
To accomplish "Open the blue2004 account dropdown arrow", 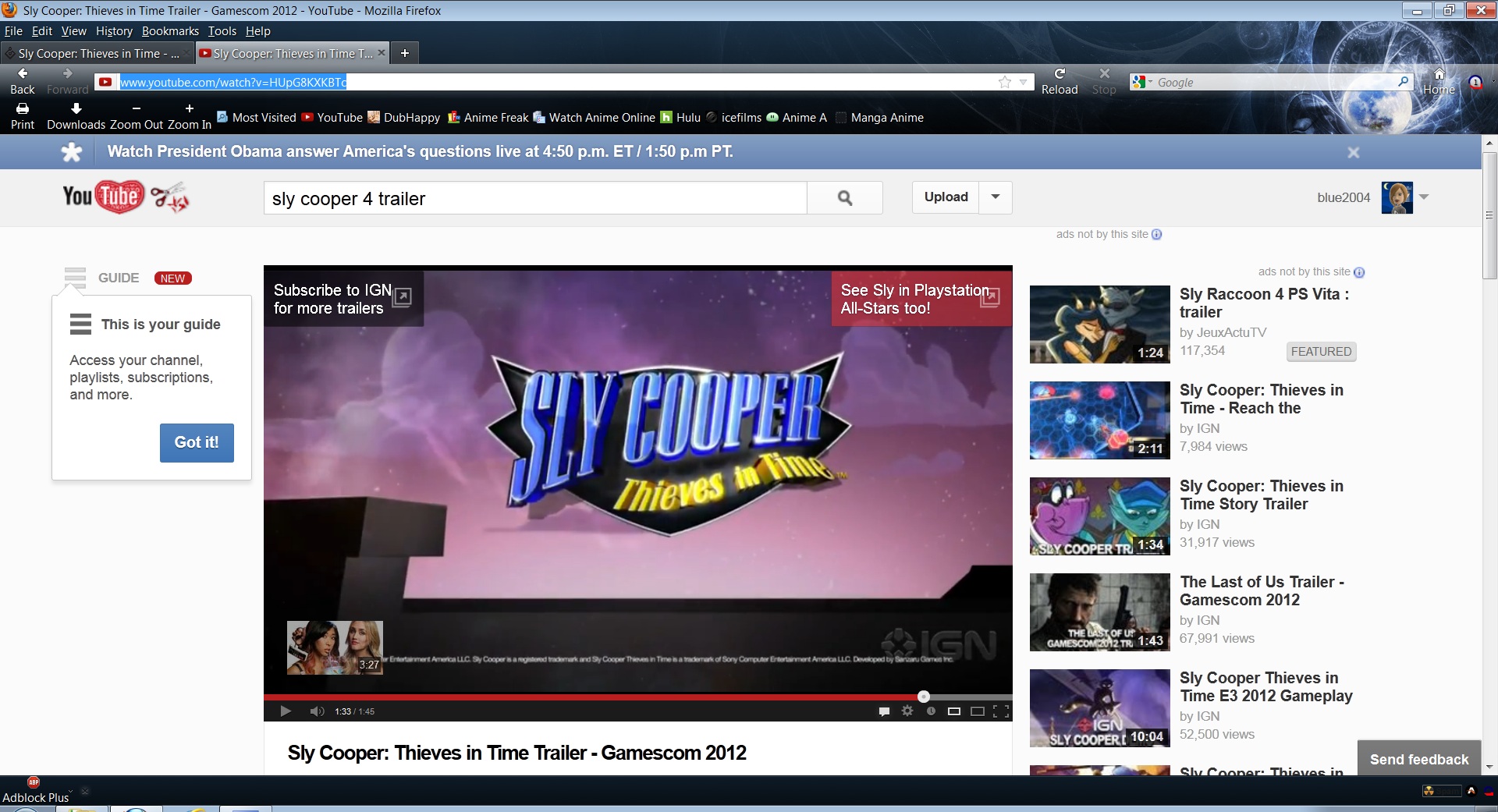I will (1425, 197).
